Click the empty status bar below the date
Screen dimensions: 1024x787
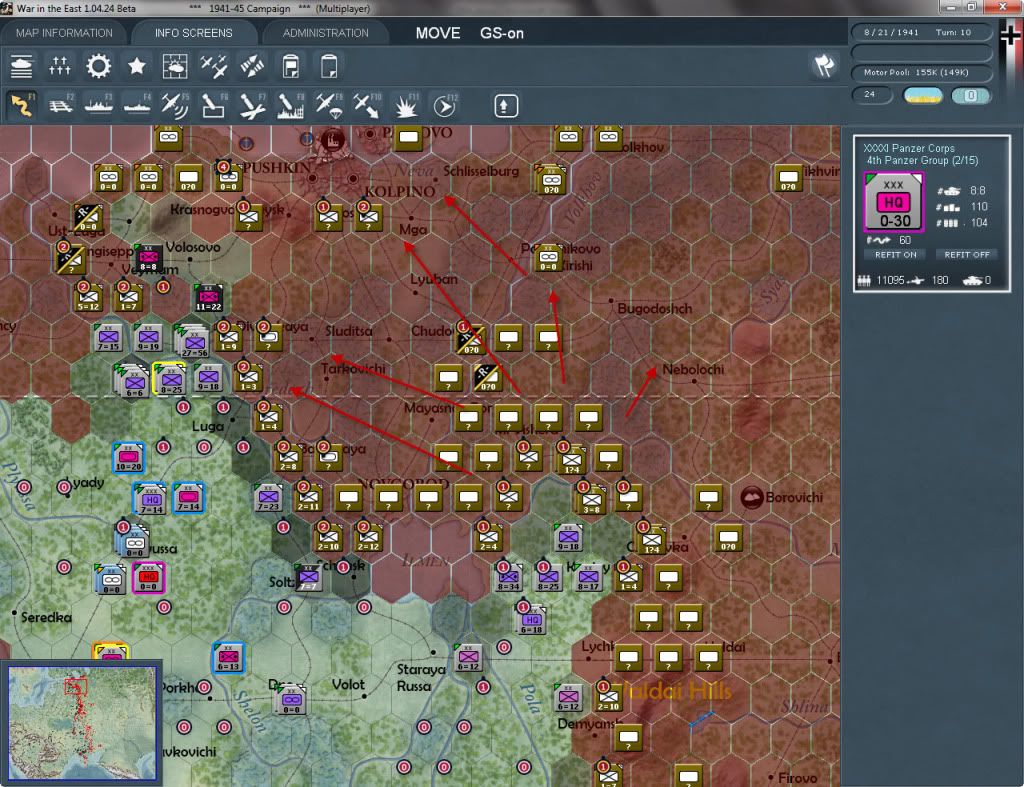(x=921, y=52)
